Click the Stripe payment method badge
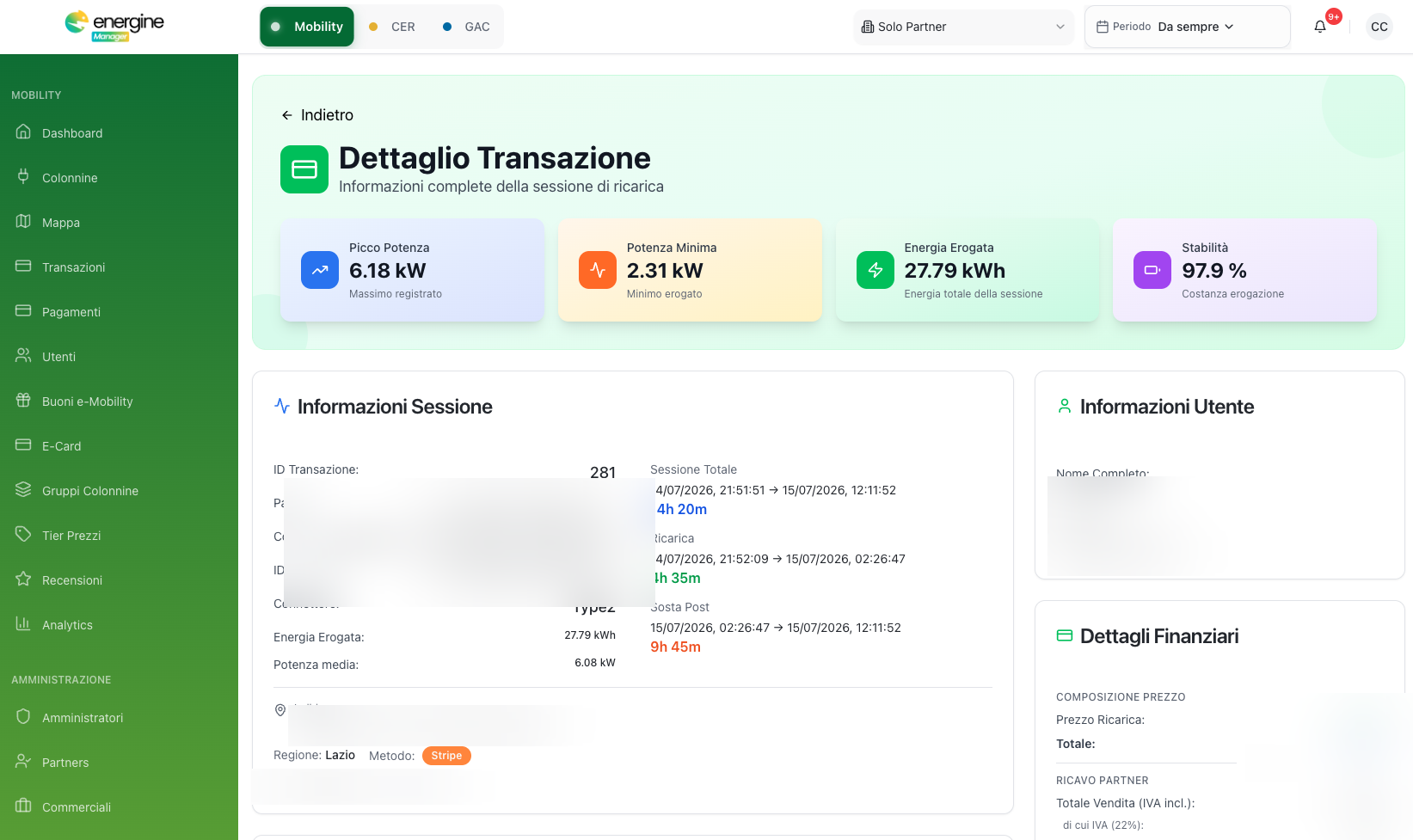The height and width of the screenshot is (840, 1413). click(446, 756)
